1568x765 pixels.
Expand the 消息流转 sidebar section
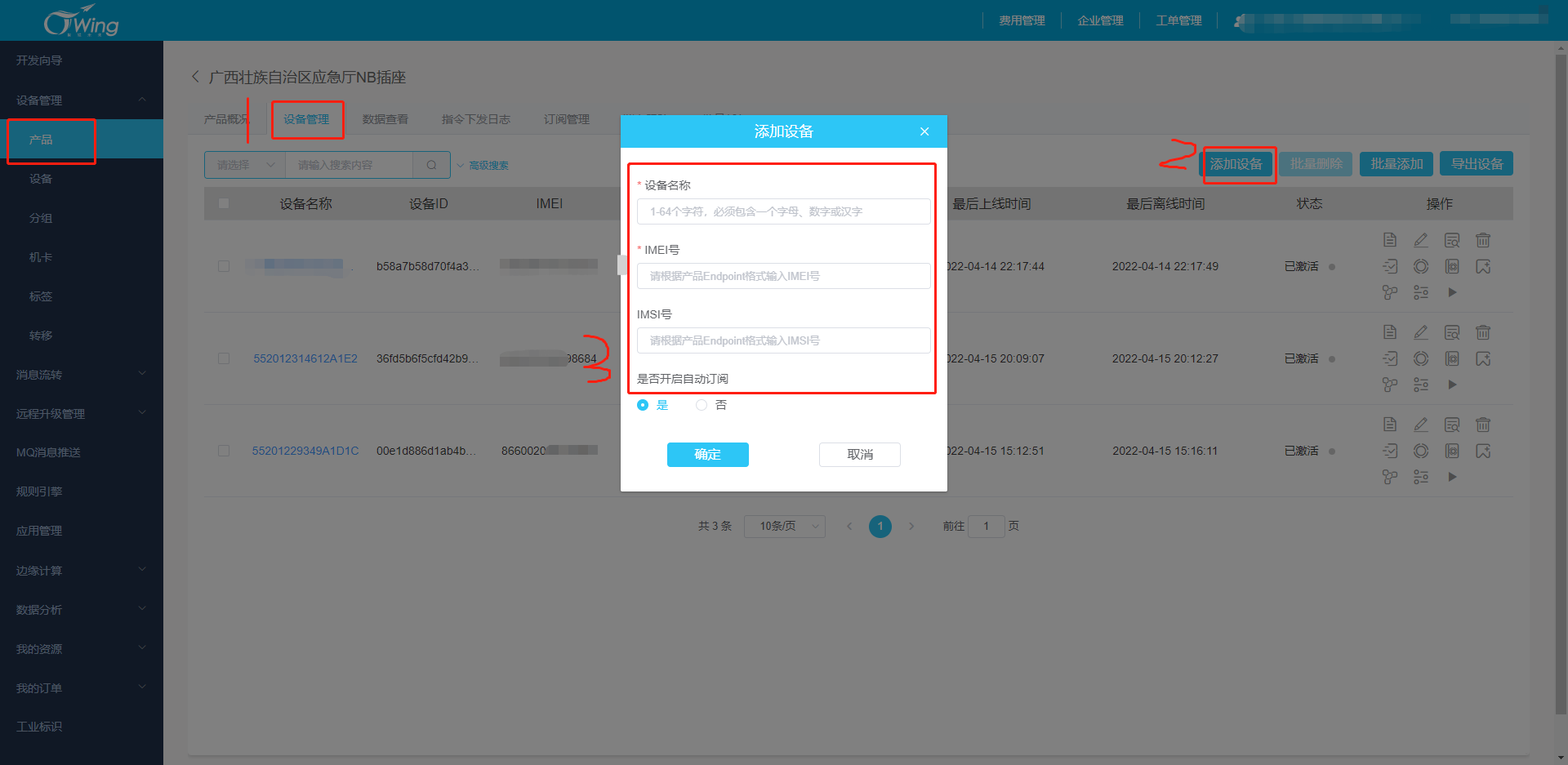coord(82,374)
